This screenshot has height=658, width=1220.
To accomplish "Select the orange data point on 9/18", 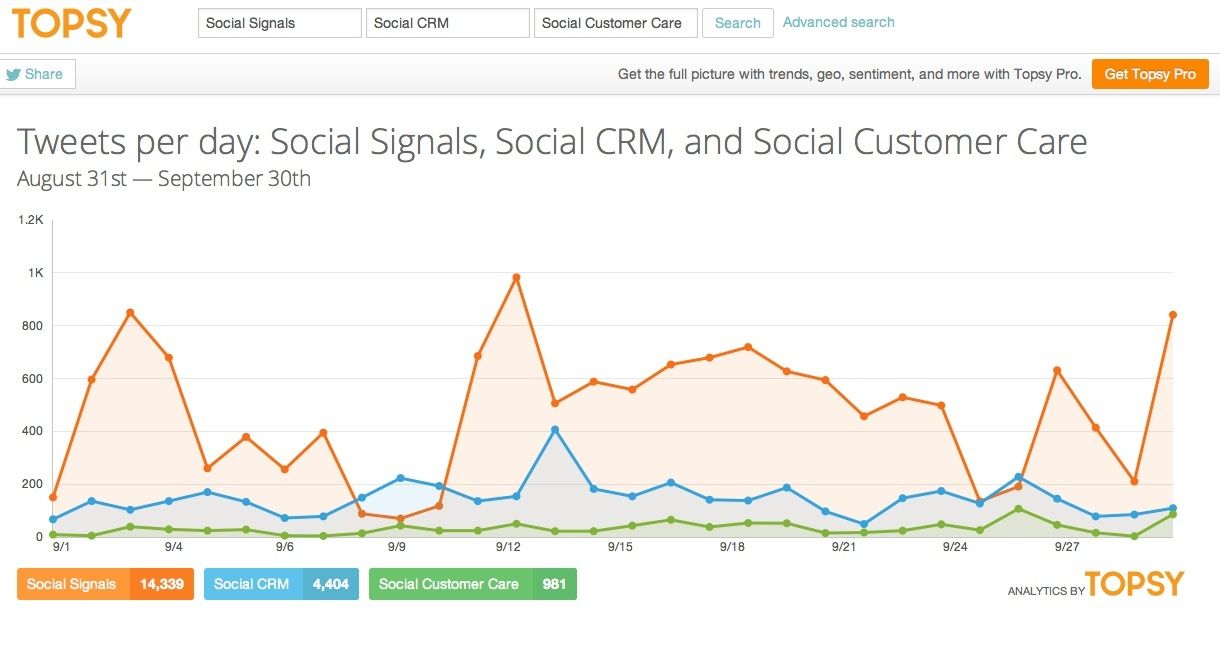I will (x=748, y=347).
